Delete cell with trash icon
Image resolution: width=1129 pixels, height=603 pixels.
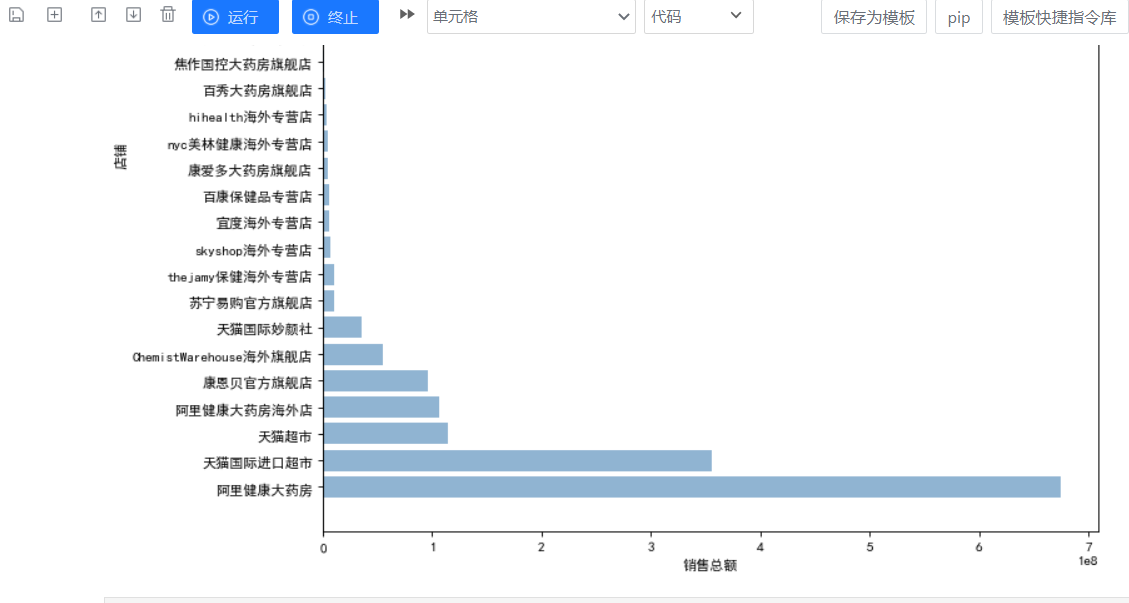point(168,14)
